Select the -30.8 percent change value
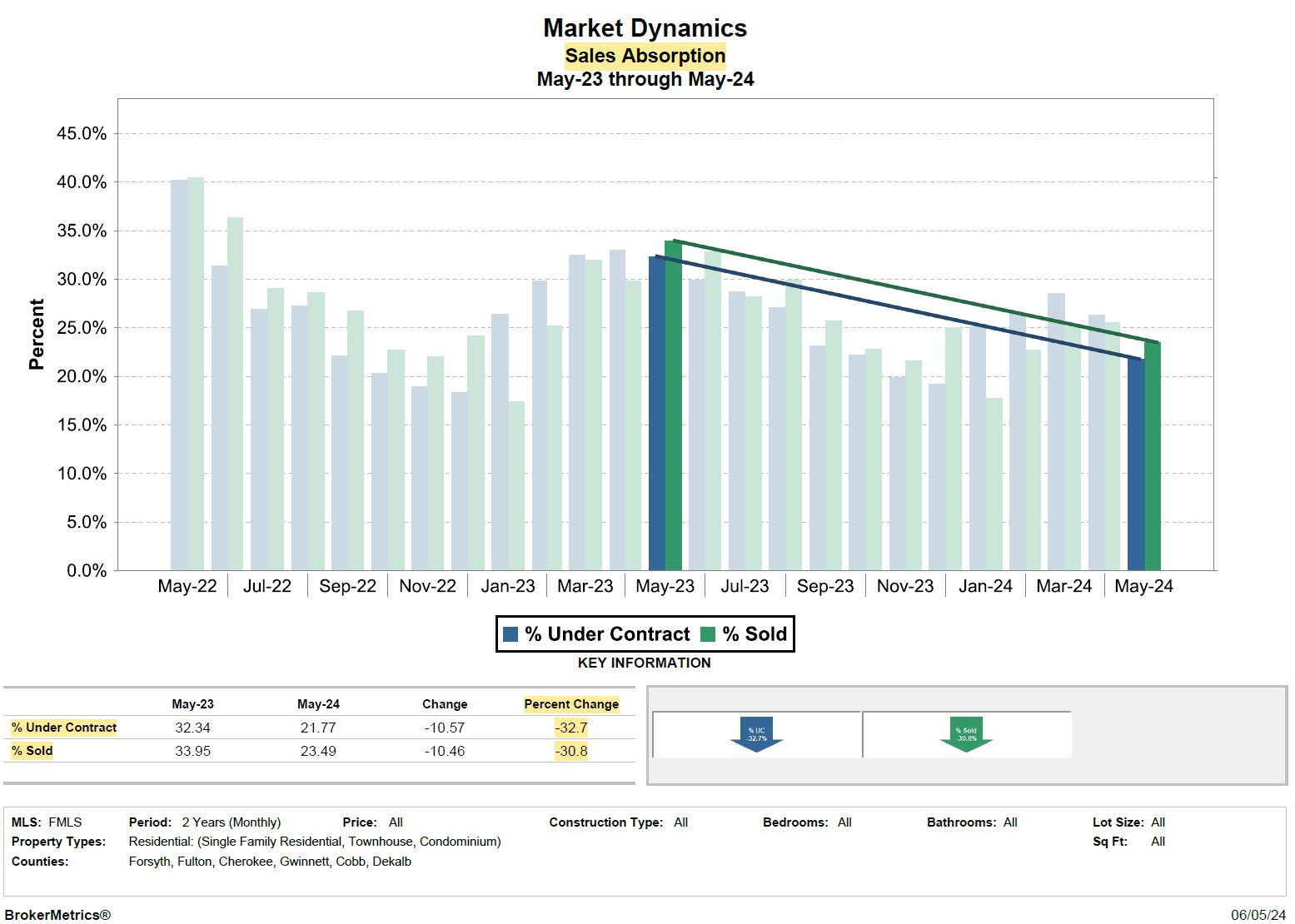Screen dimensions: 1295x924 click(x=571, y=751)
